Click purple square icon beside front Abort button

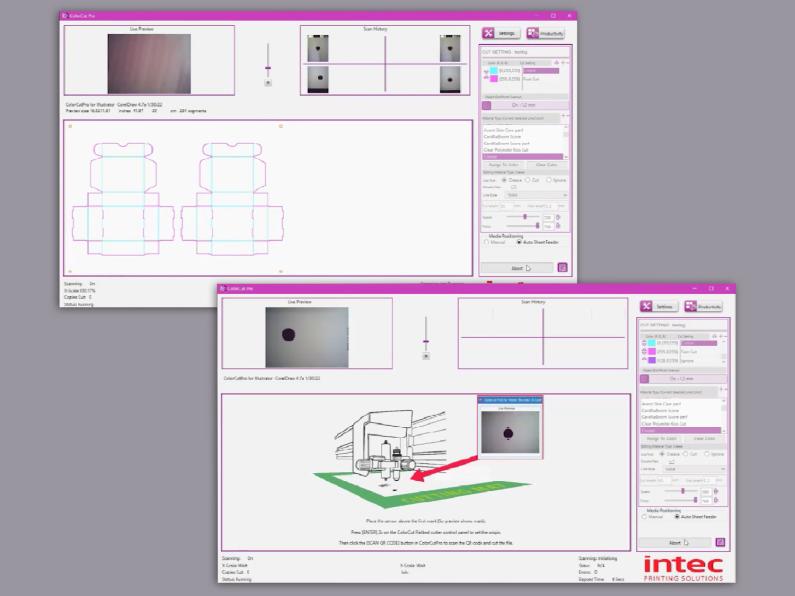722,543
